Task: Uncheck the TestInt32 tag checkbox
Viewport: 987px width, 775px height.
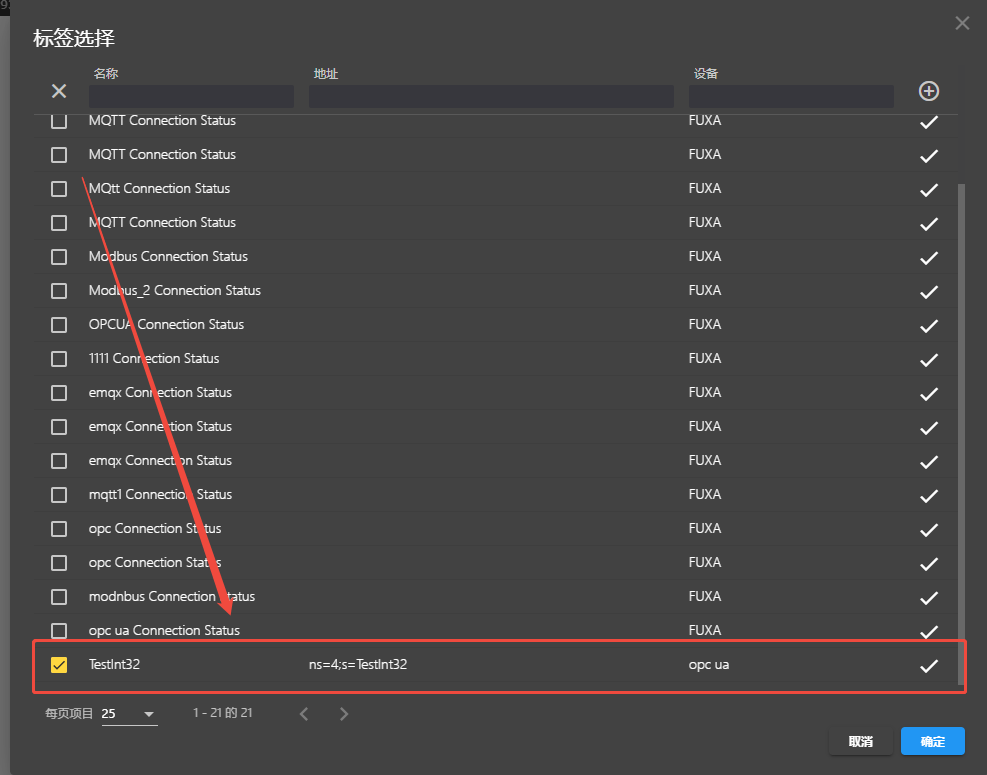Action: [x=59, y=665]
